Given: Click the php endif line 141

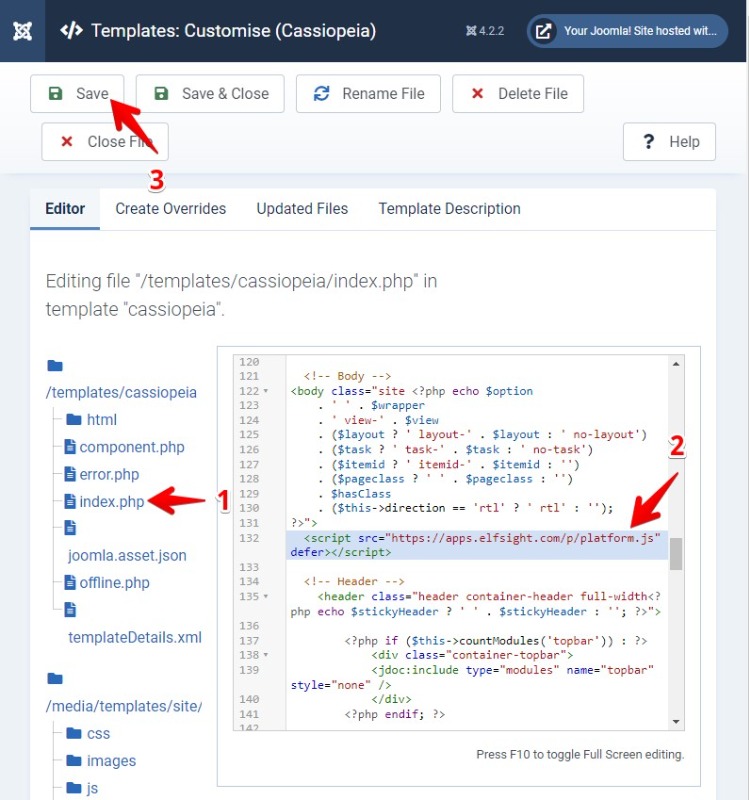Looking at the screenshot, I should (x=394, y=714).
